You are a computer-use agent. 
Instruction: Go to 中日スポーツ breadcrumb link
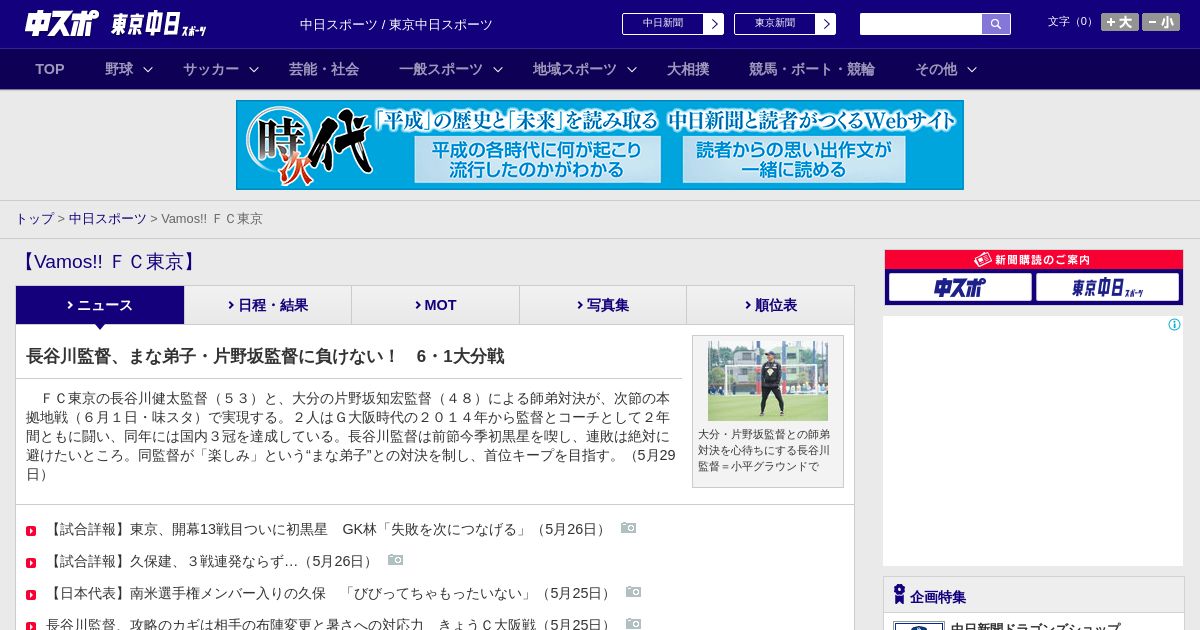pos(108,218)
